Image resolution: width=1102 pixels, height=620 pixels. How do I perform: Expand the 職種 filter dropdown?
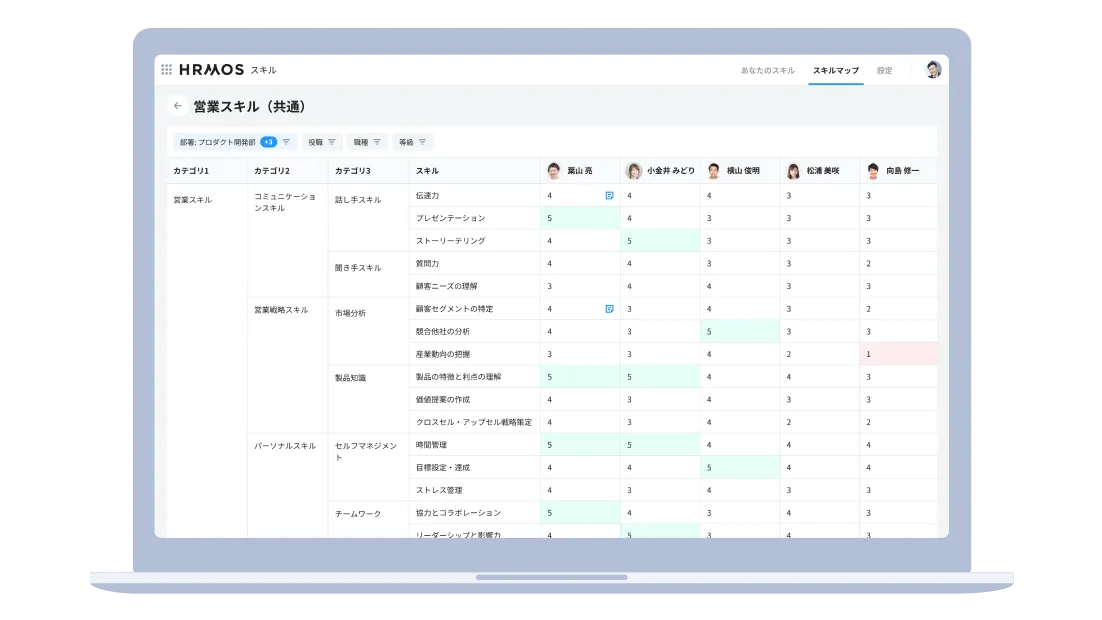pyautogui.click(x=368, y=142)
